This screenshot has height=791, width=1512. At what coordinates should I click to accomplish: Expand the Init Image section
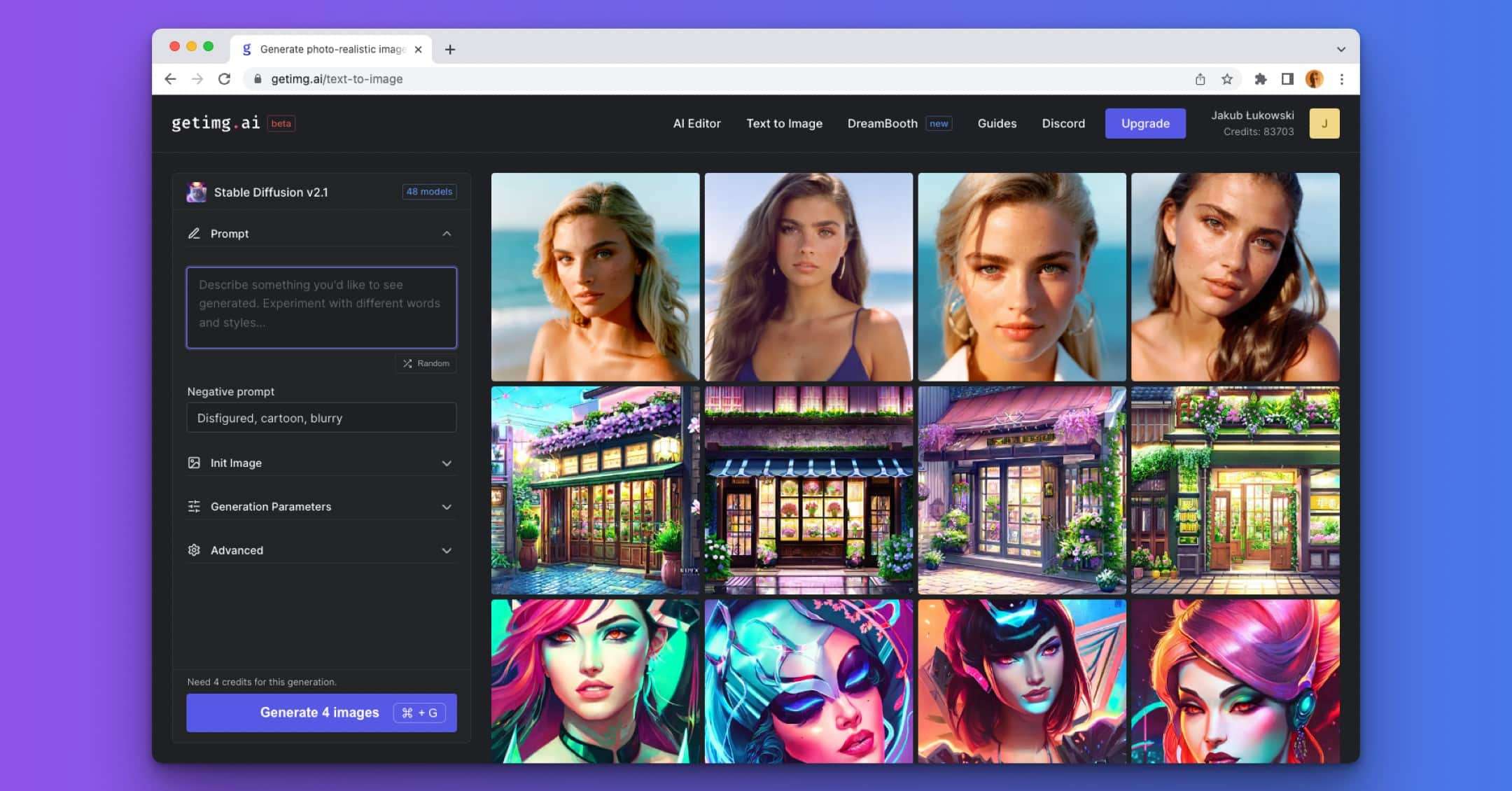447,463
